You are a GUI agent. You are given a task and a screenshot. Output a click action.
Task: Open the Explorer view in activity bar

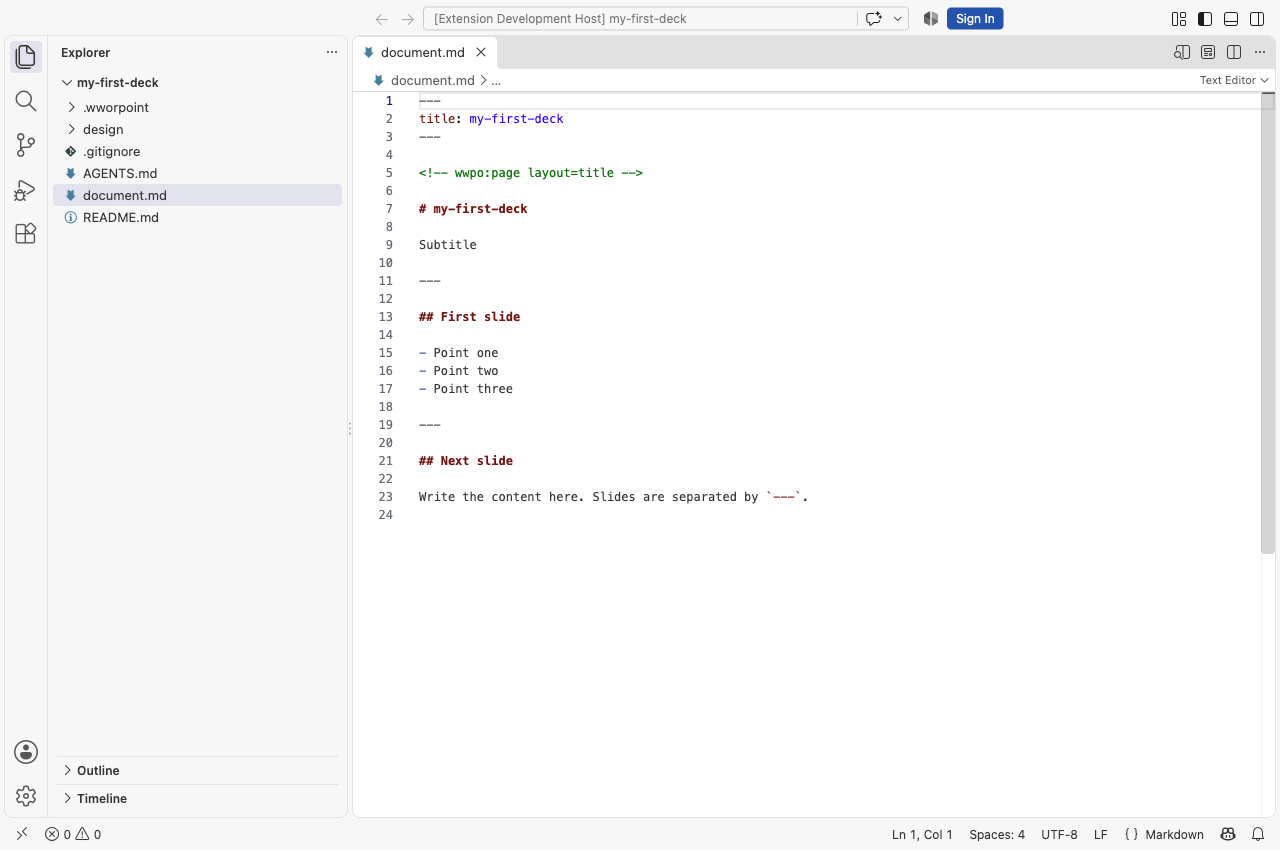26,57
